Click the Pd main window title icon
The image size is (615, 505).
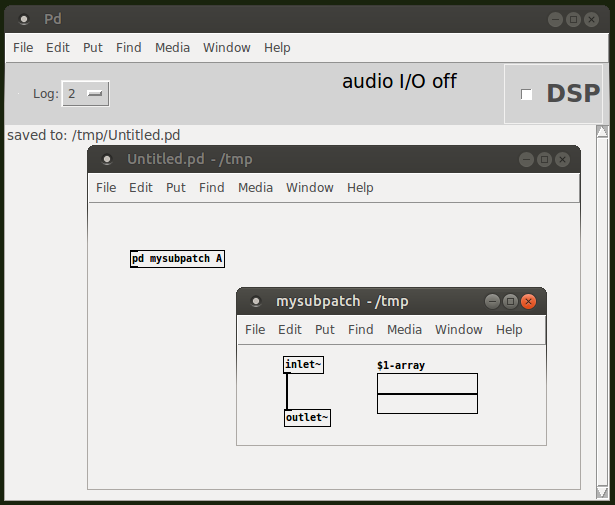24,19
